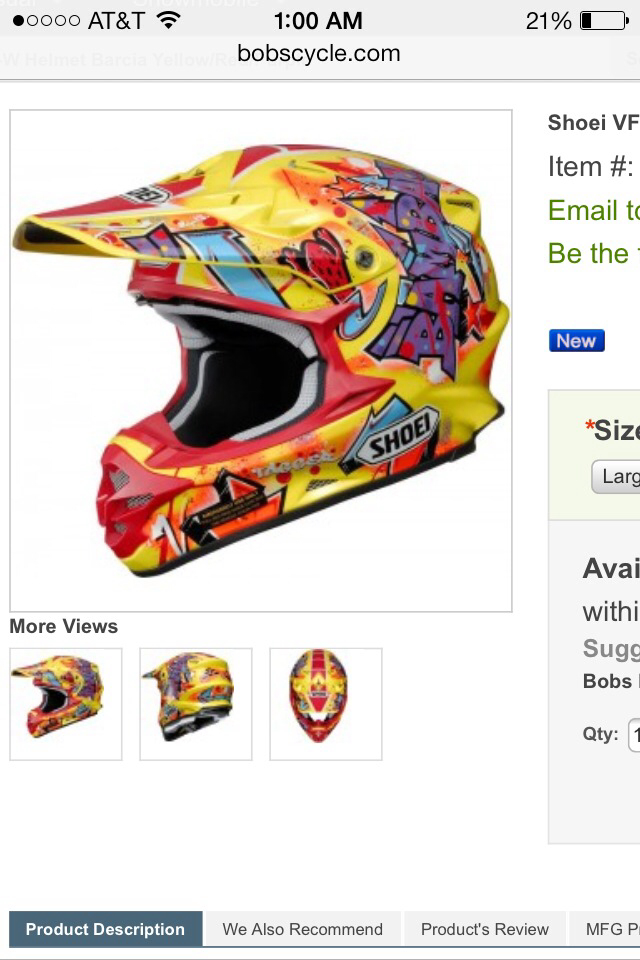This screenshot has height=960, width=640.
Task: Tap the Wi-Fi signal icon
Action: click(x=168, y=20)
